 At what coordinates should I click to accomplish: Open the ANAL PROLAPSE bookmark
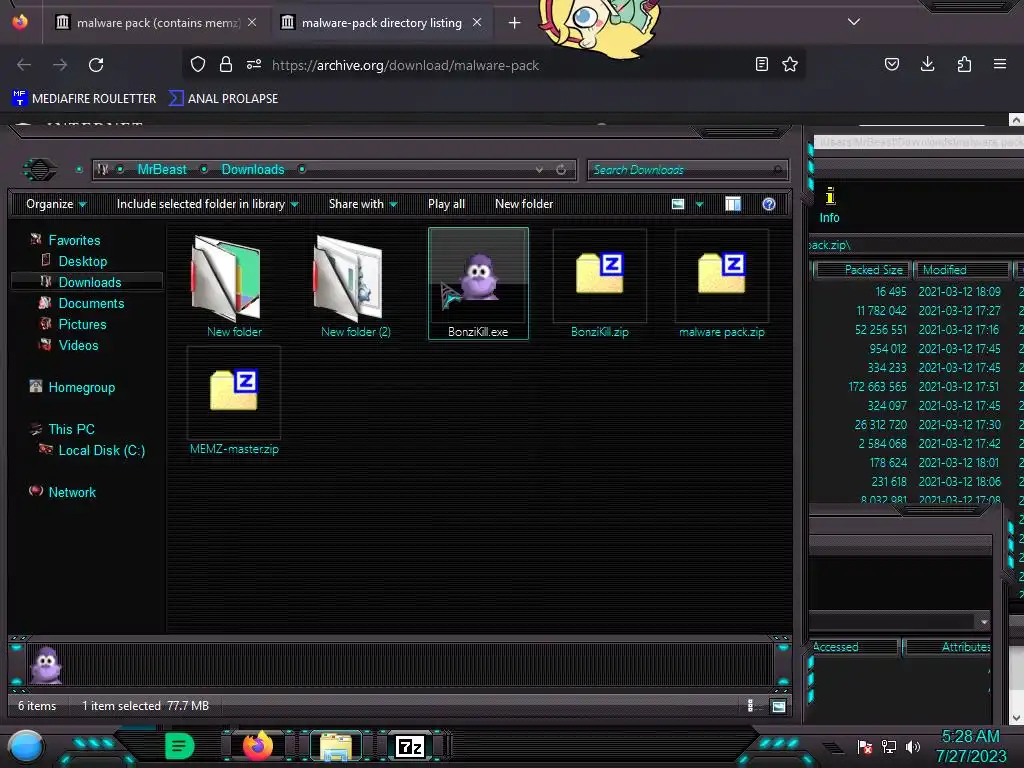223,99
